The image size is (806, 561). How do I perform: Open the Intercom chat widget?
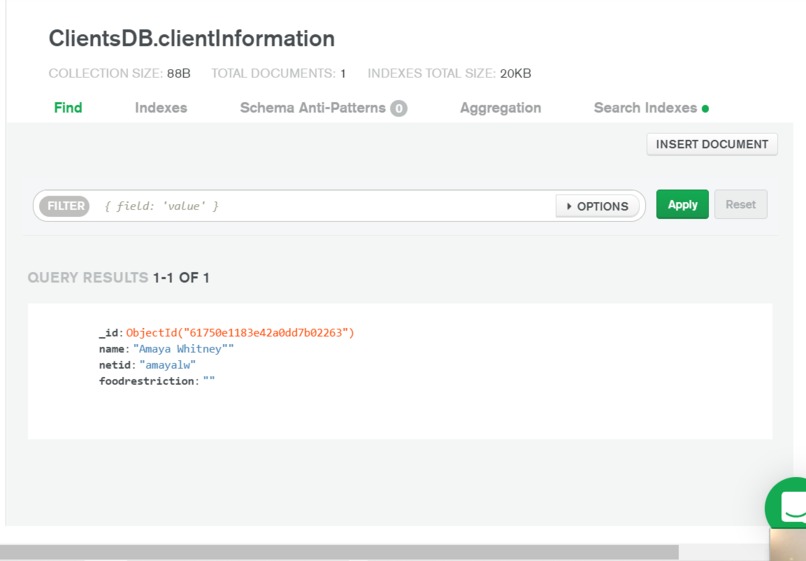[x=791, y=506]
